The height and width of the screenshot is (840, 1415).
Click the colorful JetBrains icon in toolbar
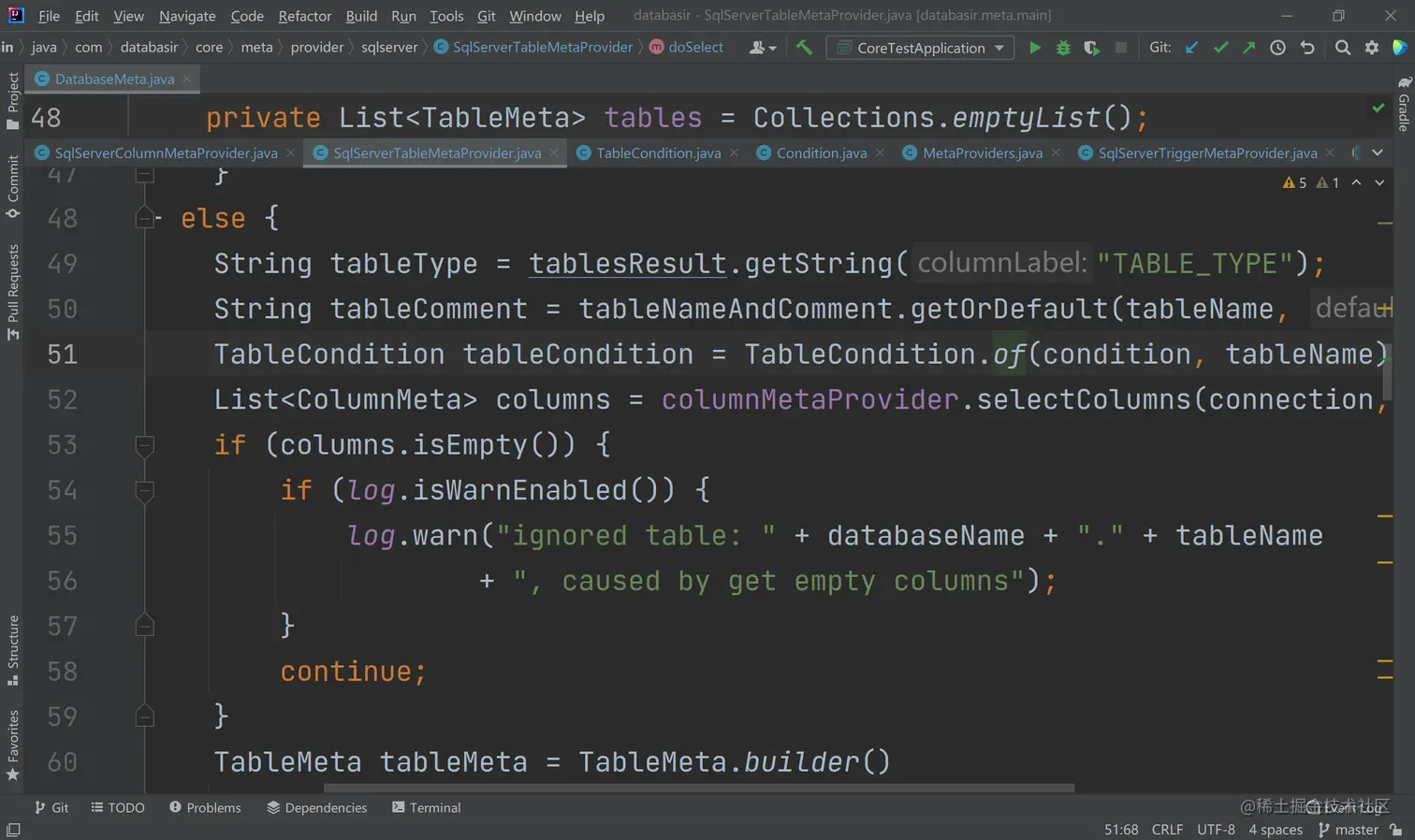coord(1400,48)
